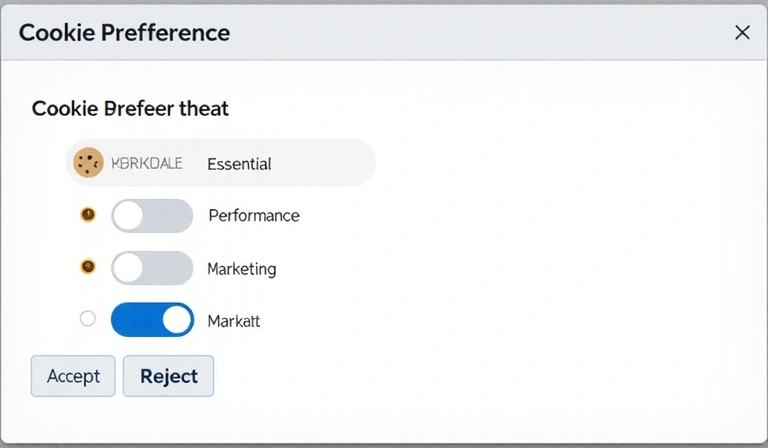The height and width of the screenshot is (448, 768).
Task: Turn on the Marketing cookies switch
Action: 152,268
